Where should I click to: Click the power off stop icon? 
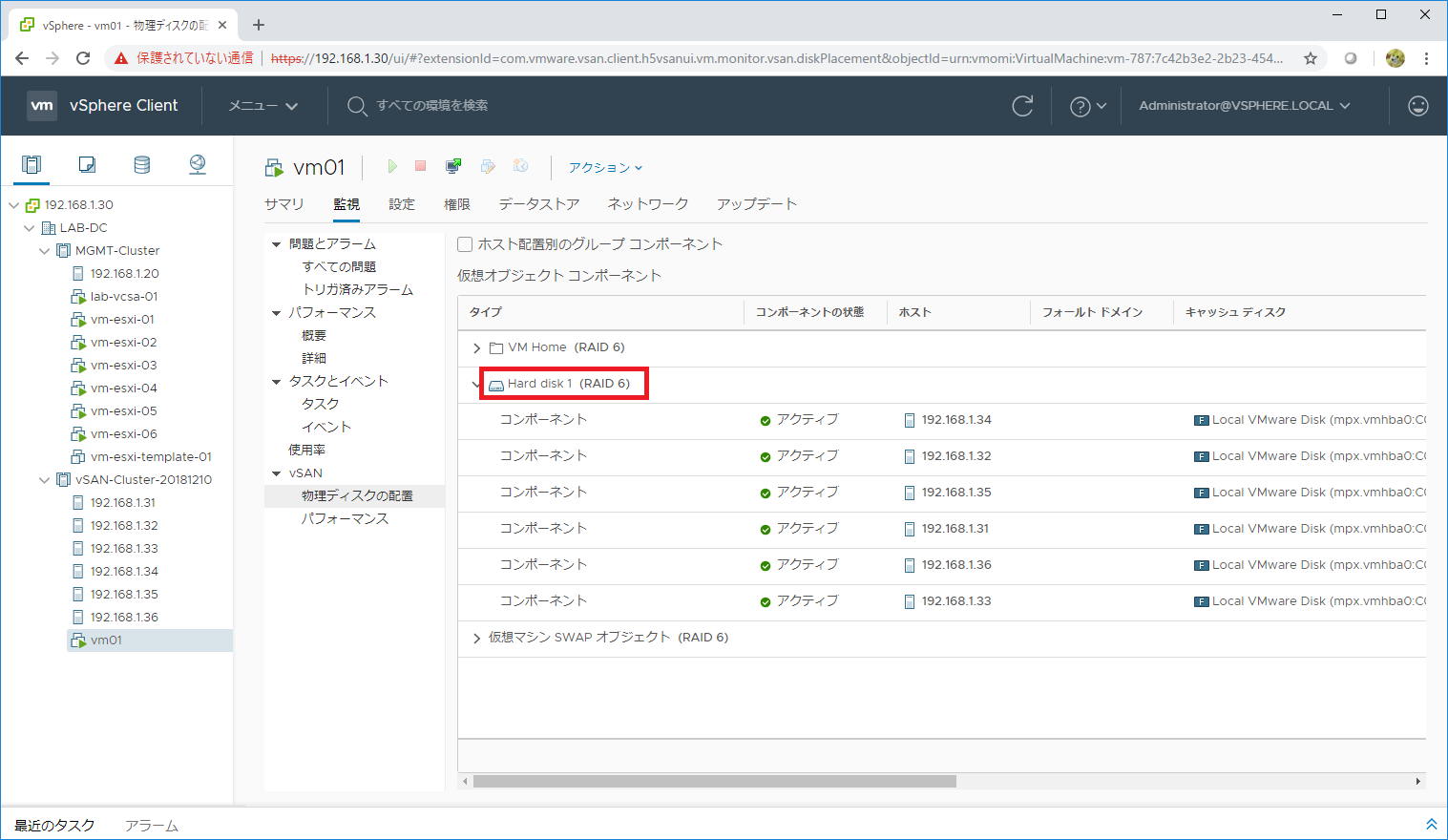tap(420, 166)
